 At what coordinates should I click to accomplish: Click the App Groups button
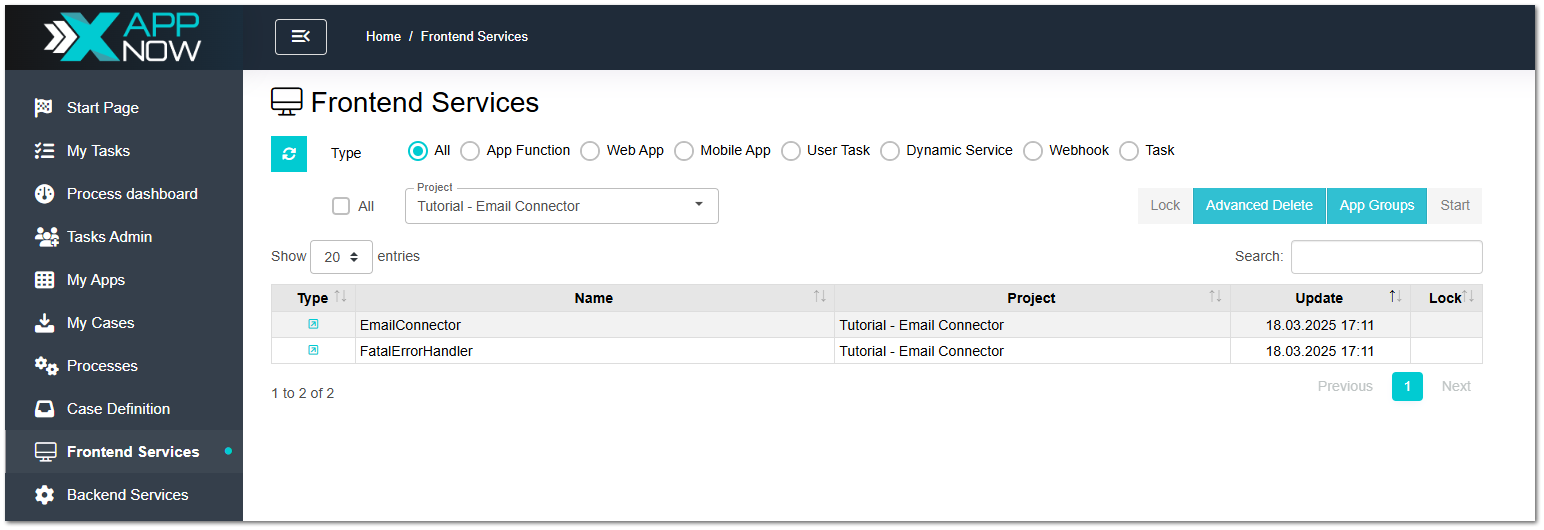click(x=1377, y=206)
